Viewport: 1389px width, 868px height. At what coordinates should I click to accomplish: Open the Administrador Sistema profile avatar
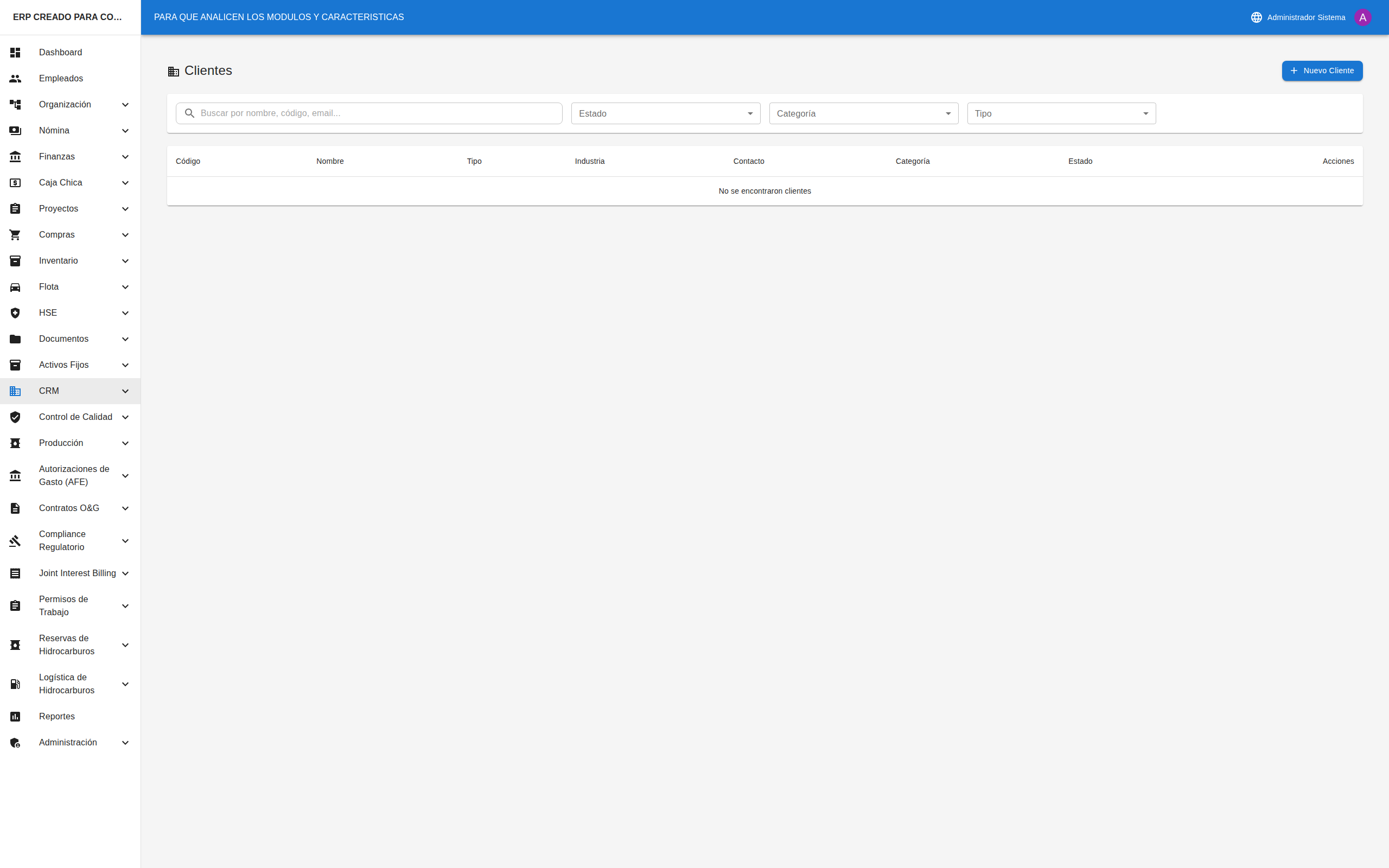click(1363, 17)
